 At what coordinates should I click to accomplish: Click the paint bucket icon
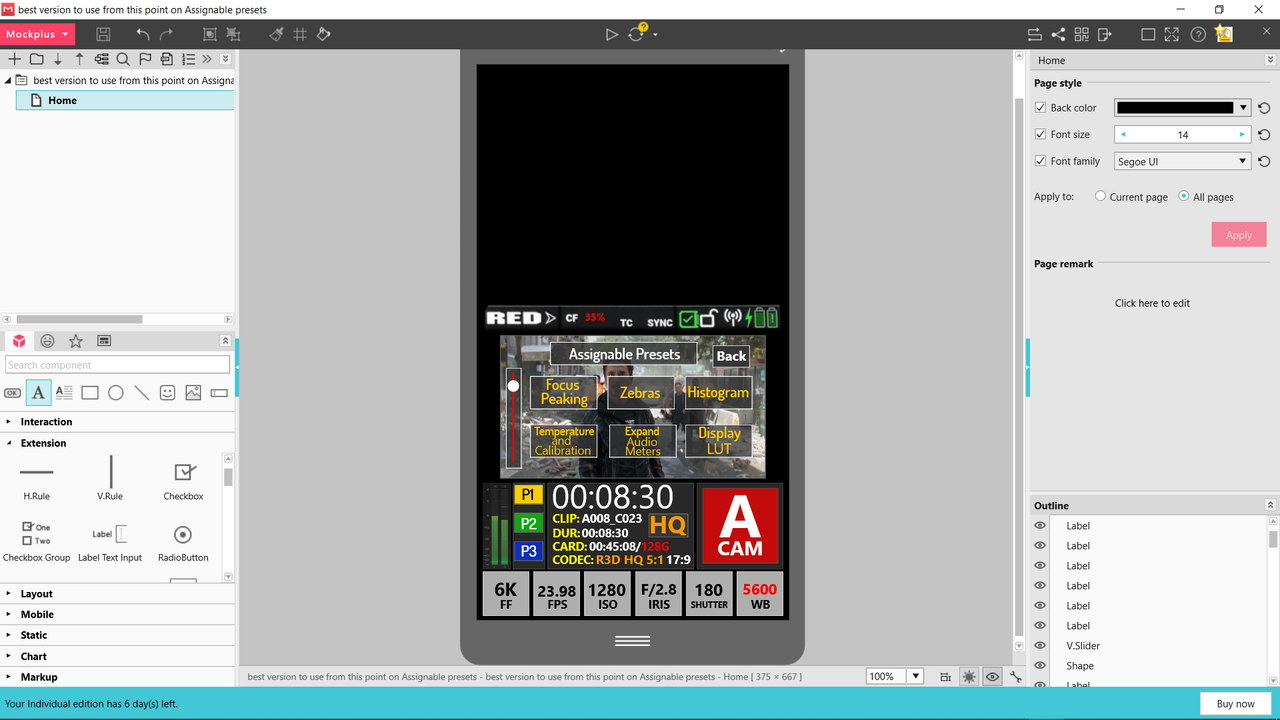tap(323, 34)
